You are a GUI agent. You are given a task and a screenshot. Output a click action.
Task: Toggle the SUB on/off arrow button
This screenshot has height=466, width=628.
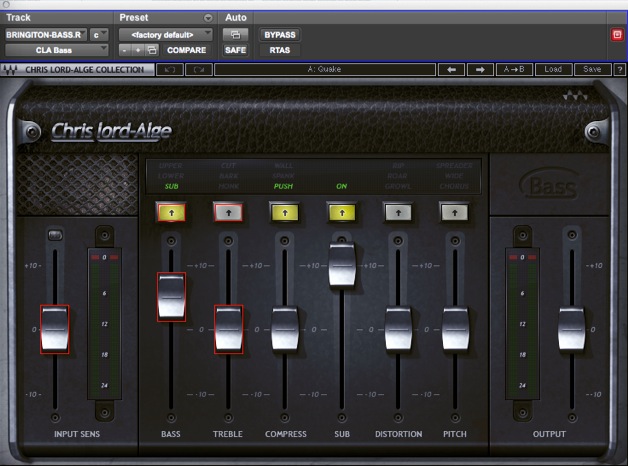tap(342, 213)
